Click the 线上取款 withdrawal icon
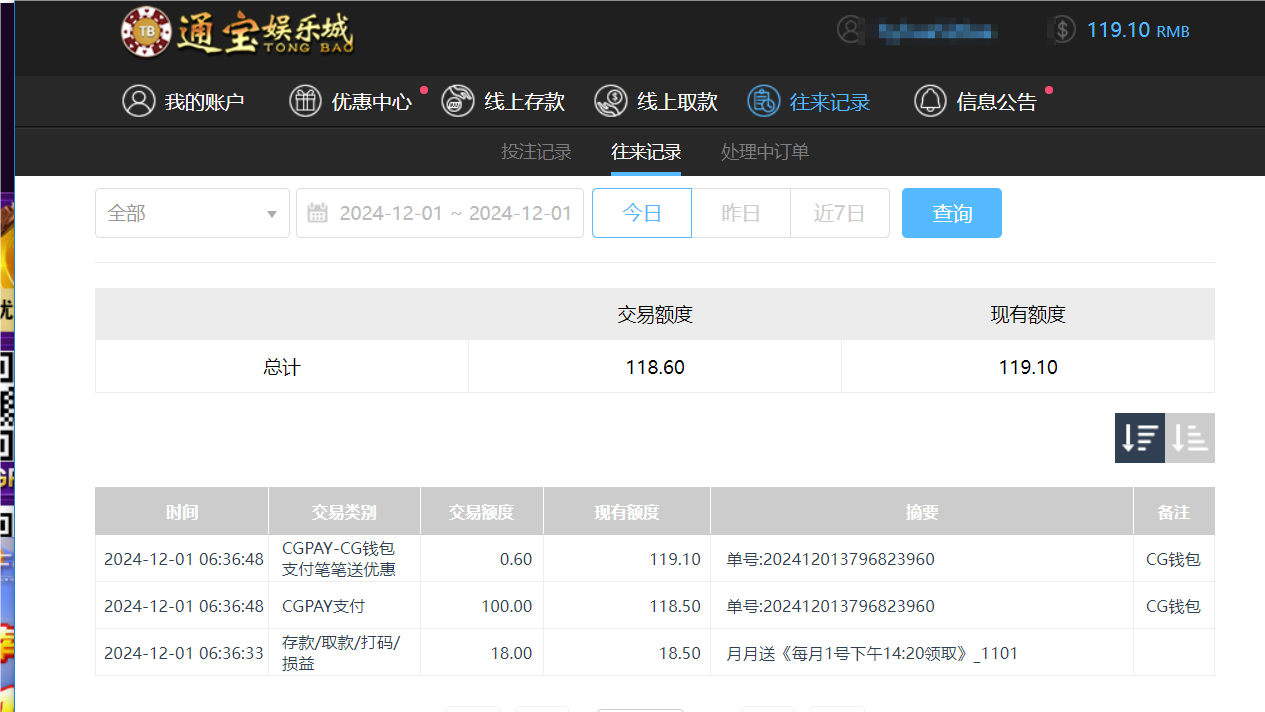Viewport: 1265px width, 712px height. pos(609,100)
